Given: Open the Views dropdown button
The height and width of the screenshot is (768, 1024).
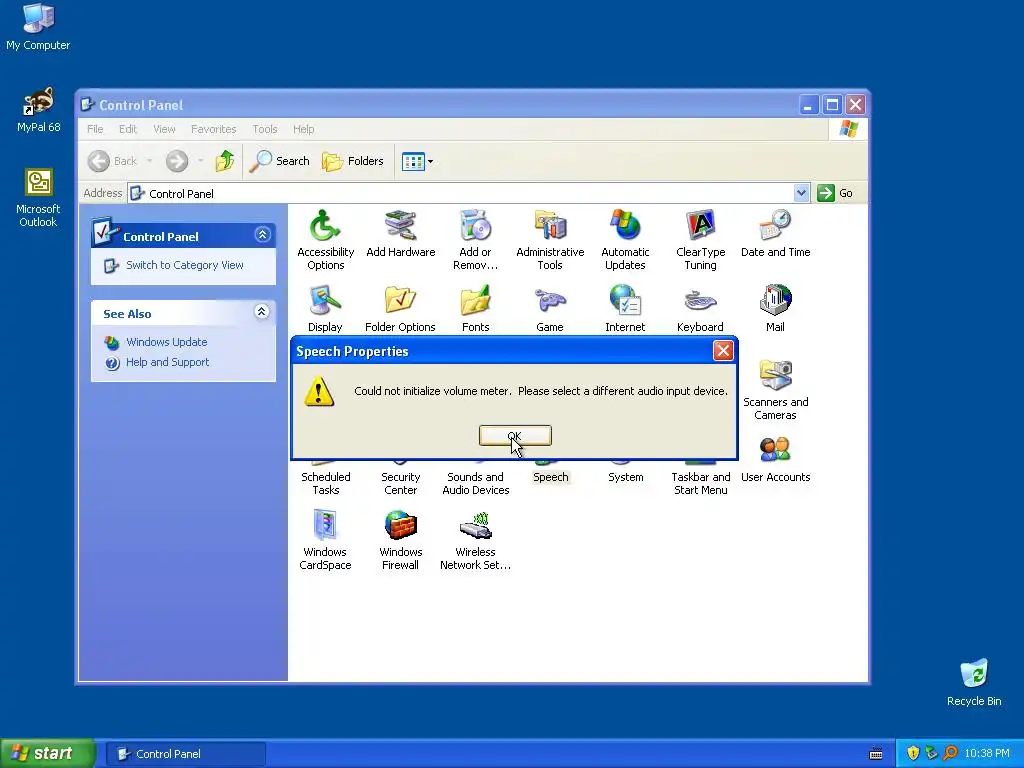Looking at the screenshot, I should [417, 161].
